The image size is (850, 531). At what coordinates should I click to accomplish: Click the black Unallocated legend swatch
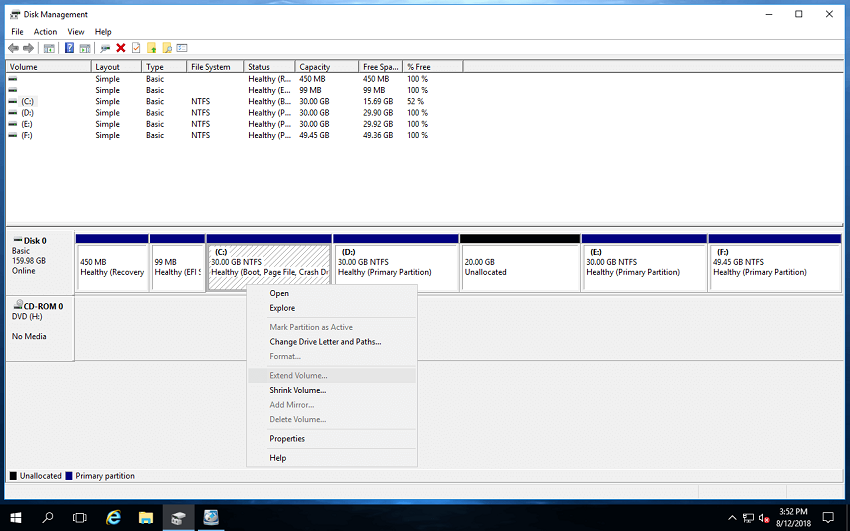pyautogui.click(x=14, y=476)
